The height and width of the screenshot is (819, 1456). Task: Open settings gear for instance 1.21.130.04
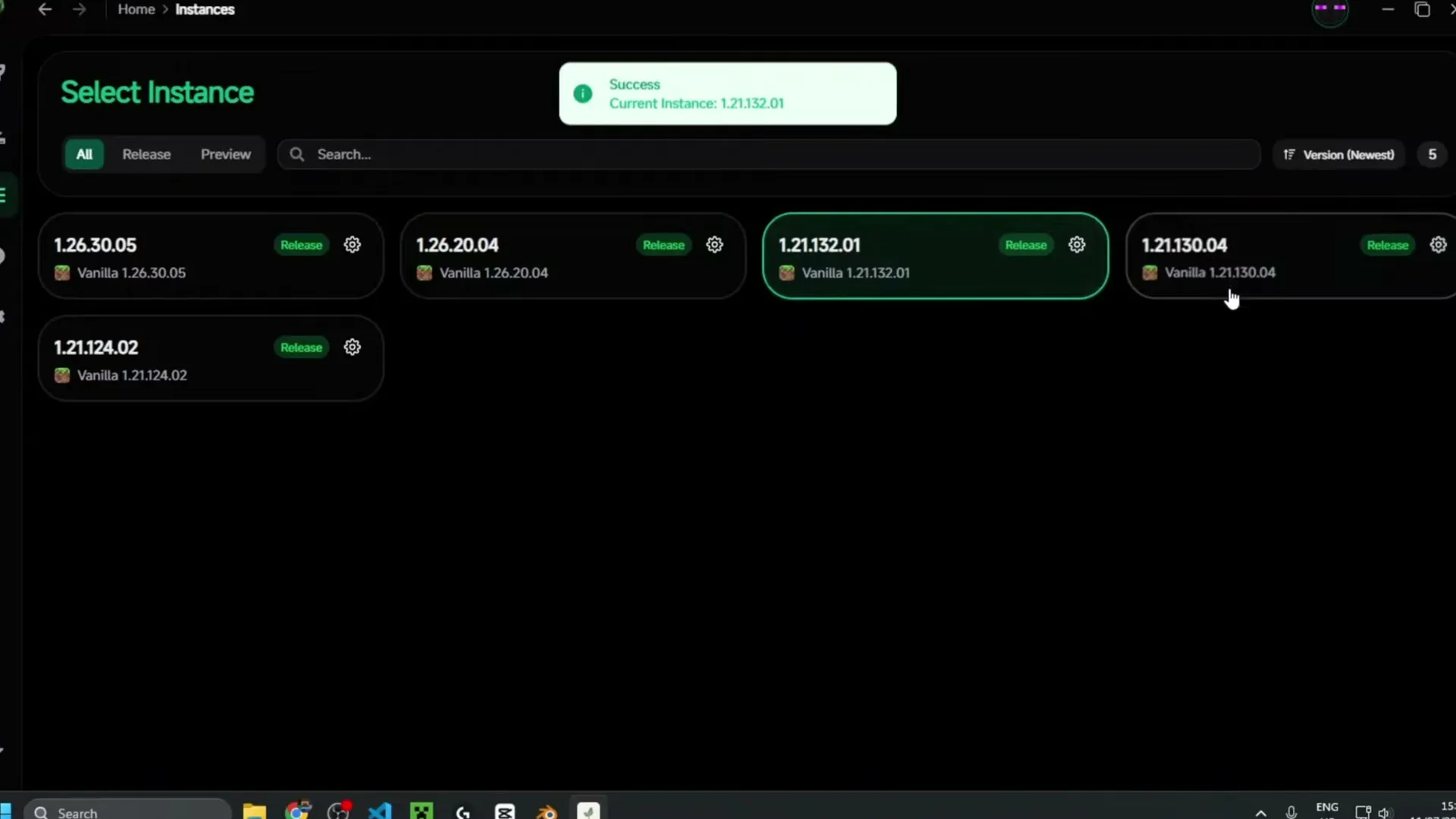tap(1438, 245)
